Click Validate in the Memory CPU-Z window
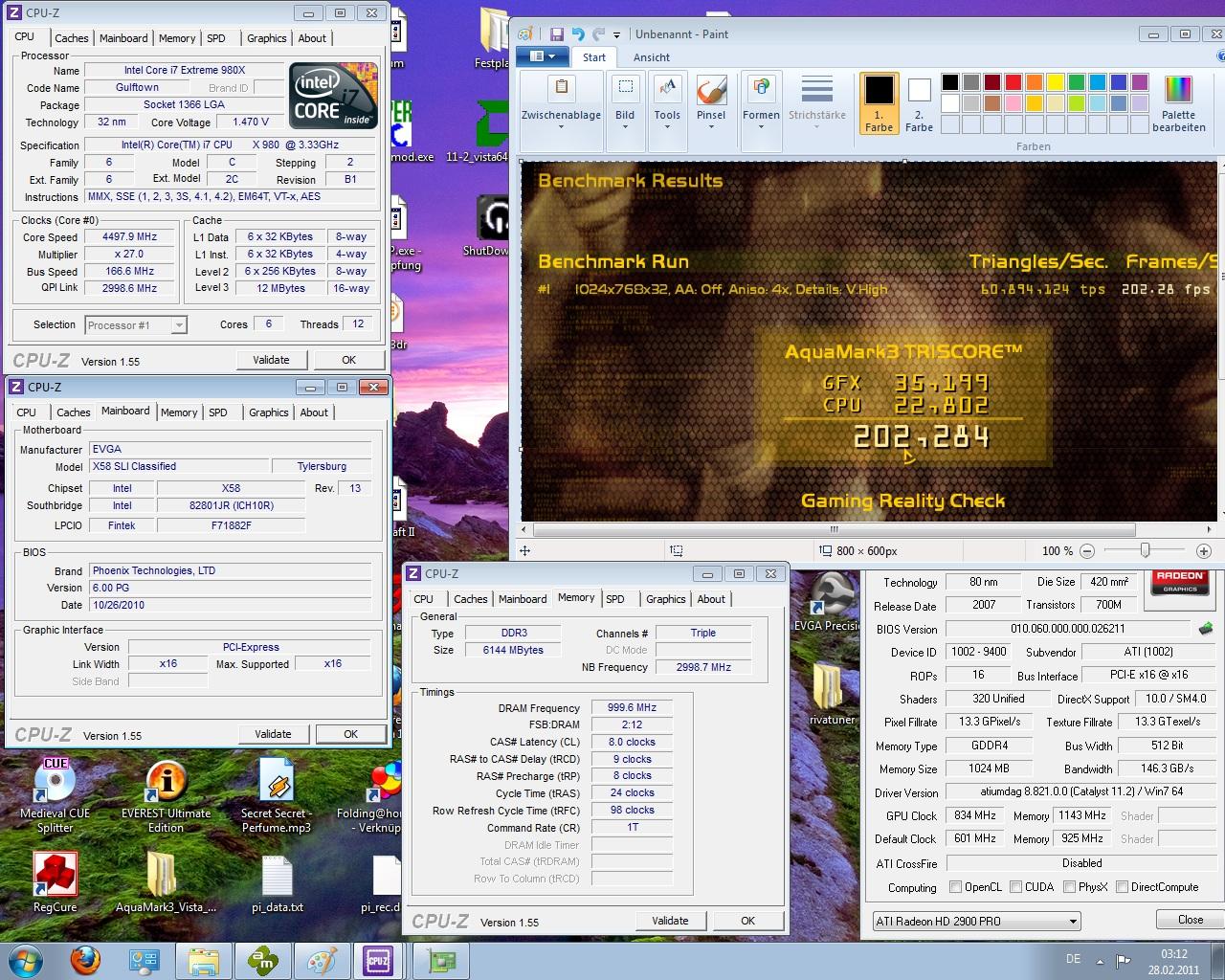 click(x=670, y=921)
